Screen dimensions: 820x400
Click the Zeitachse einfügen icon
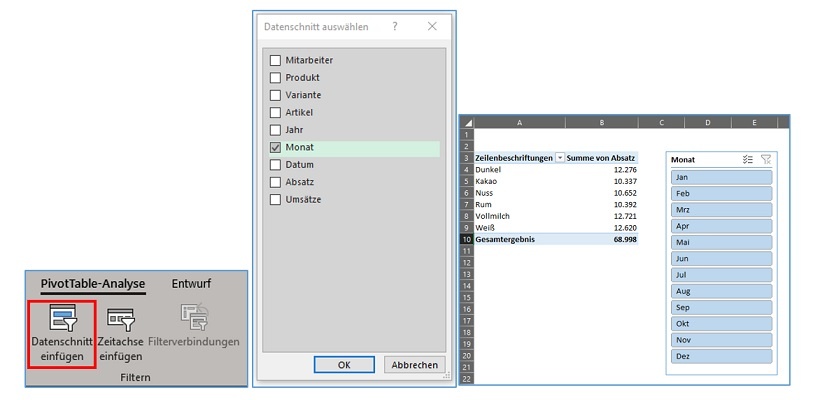[x=119, y=319]
